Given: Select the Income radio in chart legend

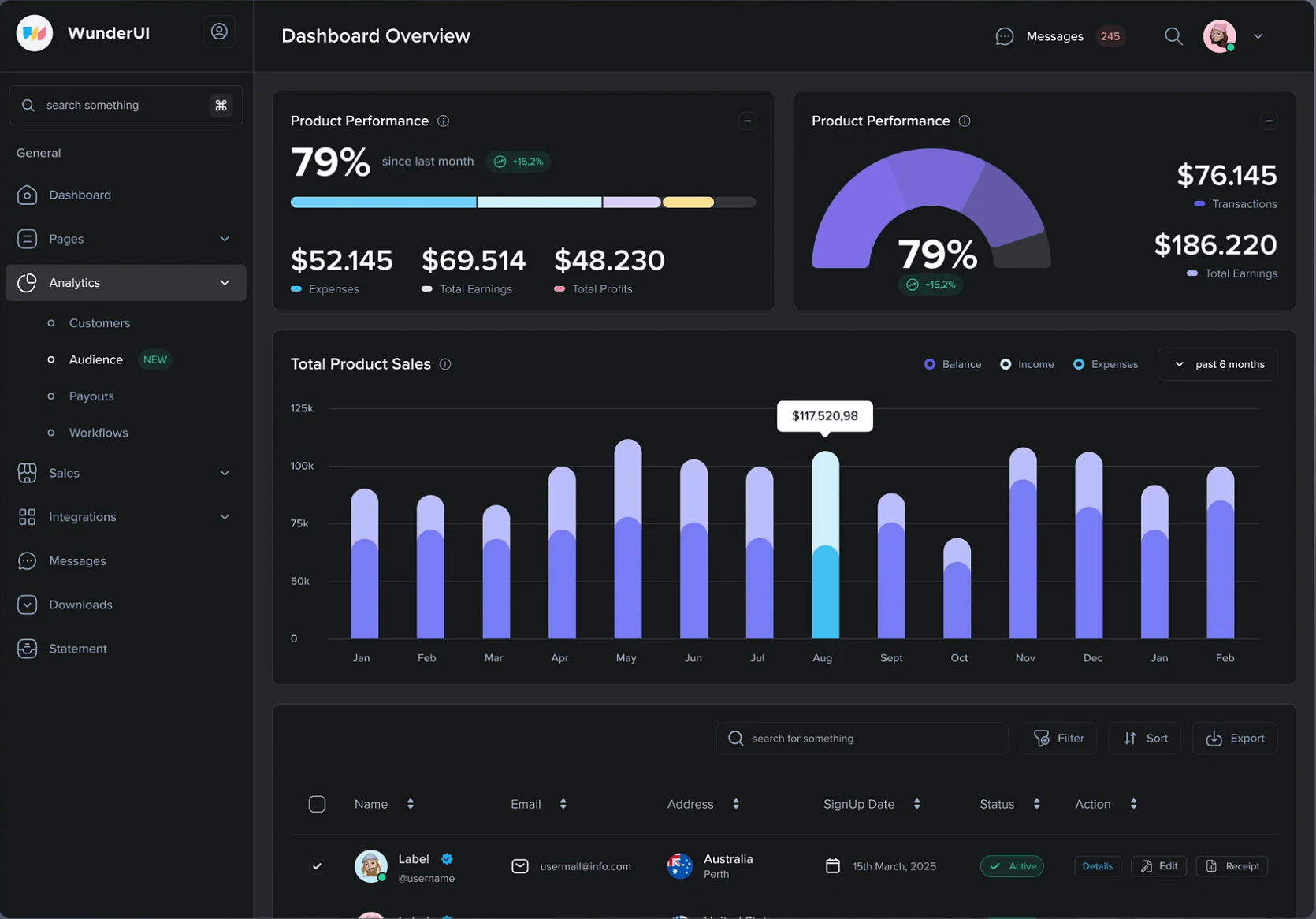Looking at the screenshot, I should (x=1006, y=364).
